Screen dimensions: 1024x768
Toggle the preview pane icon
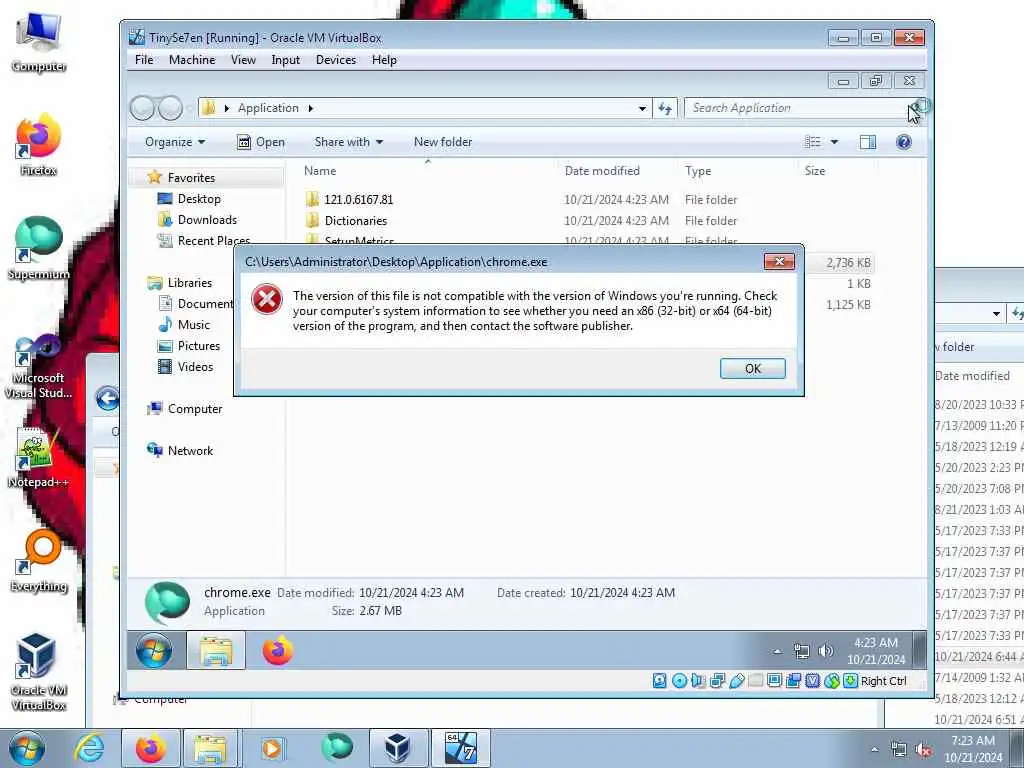[867, 142]
